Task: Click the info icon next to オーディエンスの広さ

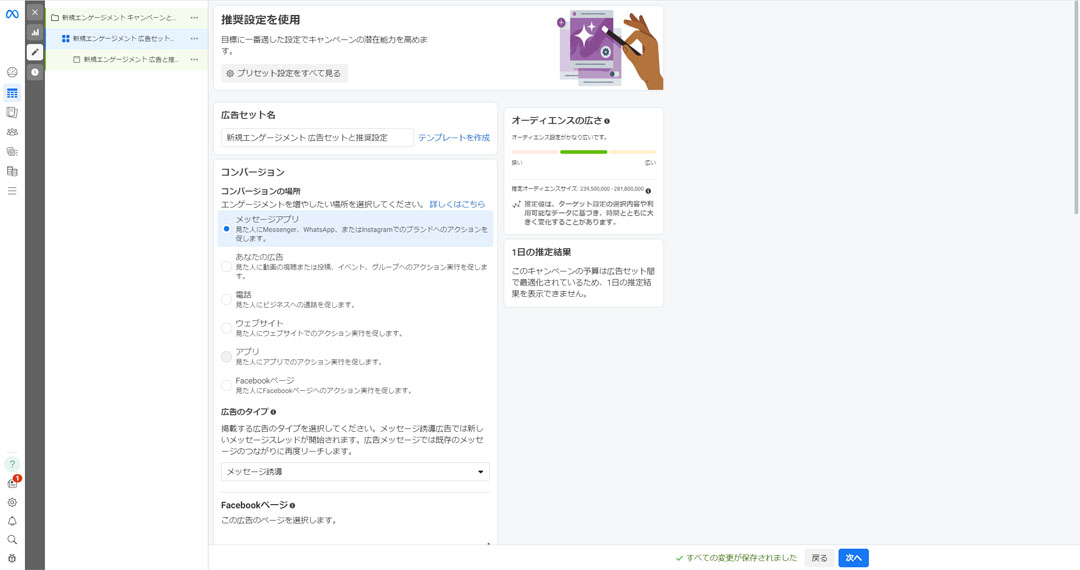Action: [x=607, y=121]
